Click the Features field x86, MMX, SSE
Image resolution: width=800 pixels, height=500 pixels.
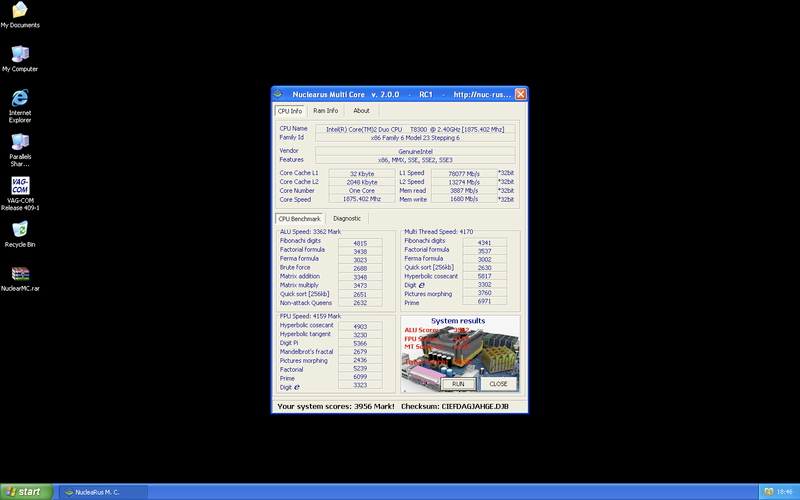point(415,160)
